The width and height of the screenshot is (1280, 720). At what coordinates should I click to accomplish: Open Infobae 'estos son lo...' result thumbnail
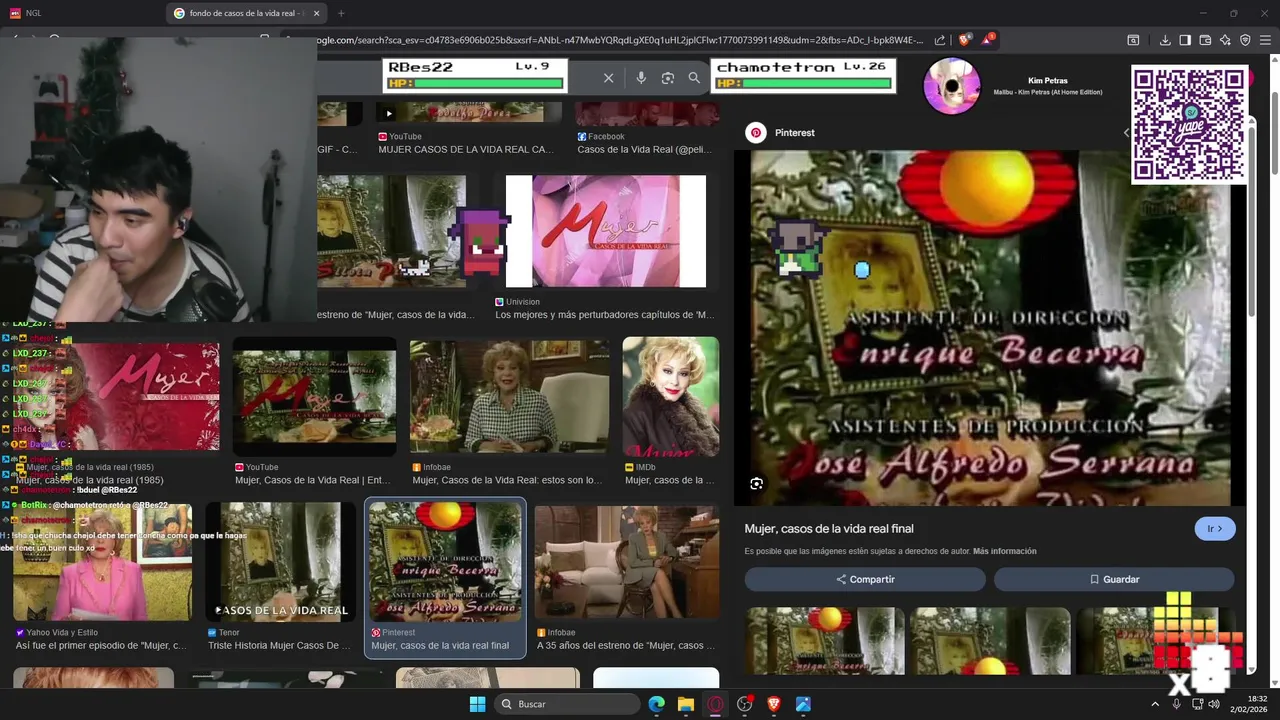pyautogui.click(x=509, y=397)
